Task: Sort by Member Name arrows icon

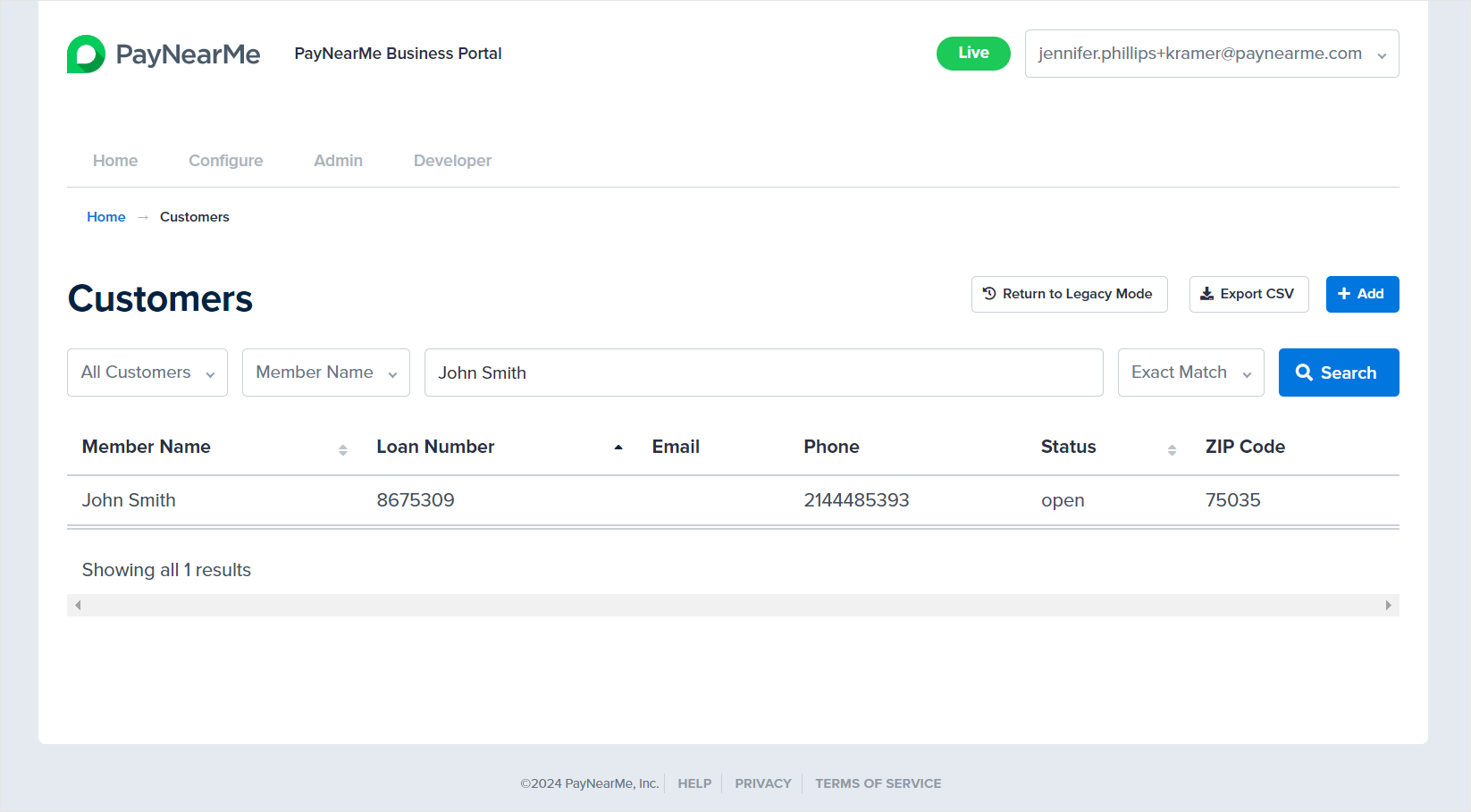Action: coord(343,449)
